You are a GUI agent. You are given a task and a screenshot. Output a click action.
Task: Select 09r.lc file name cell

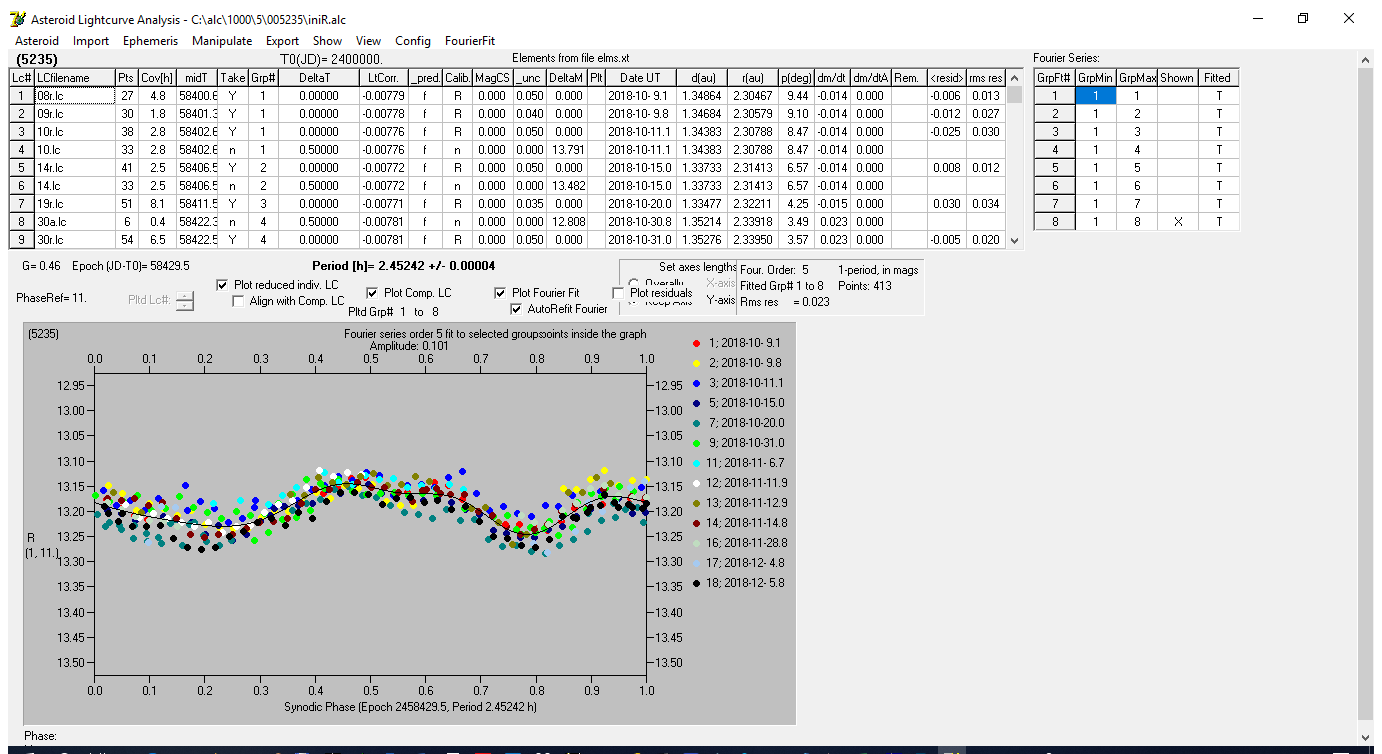73,114
